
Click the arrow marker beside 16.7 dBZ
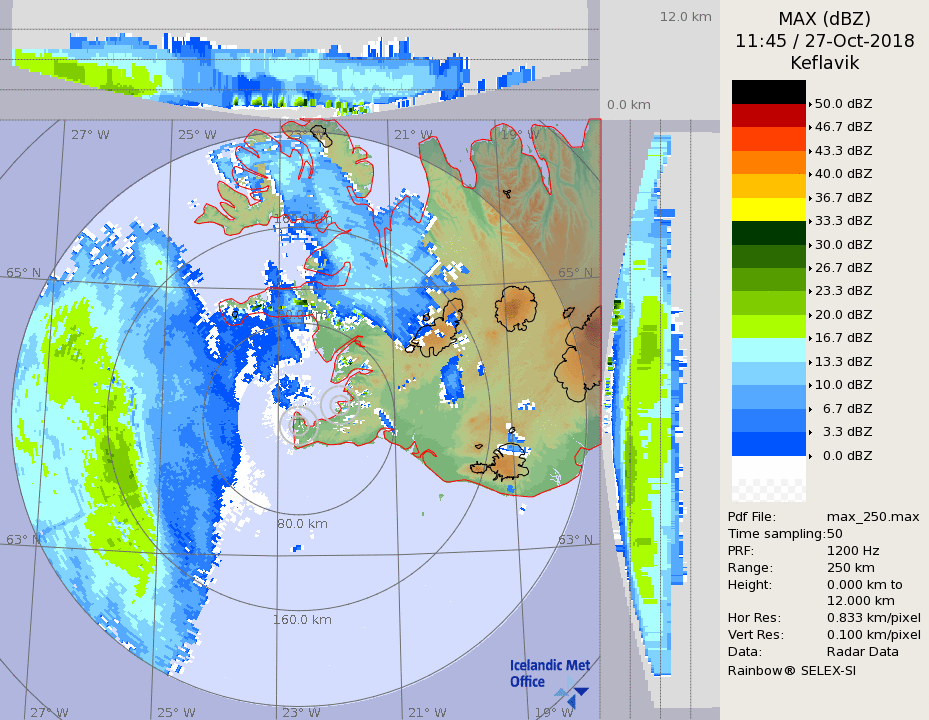(810, 338)
